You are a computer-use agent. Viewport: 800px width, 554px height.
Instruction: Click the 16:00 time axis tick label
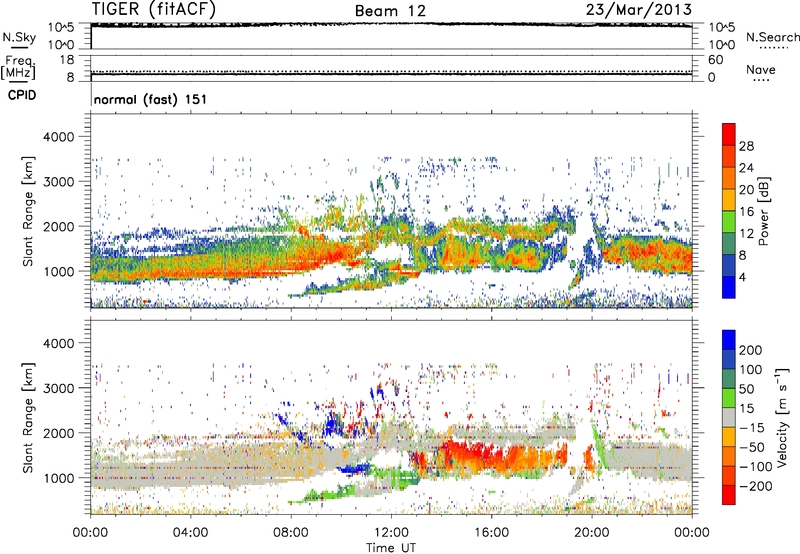click(x=491, y=533)
